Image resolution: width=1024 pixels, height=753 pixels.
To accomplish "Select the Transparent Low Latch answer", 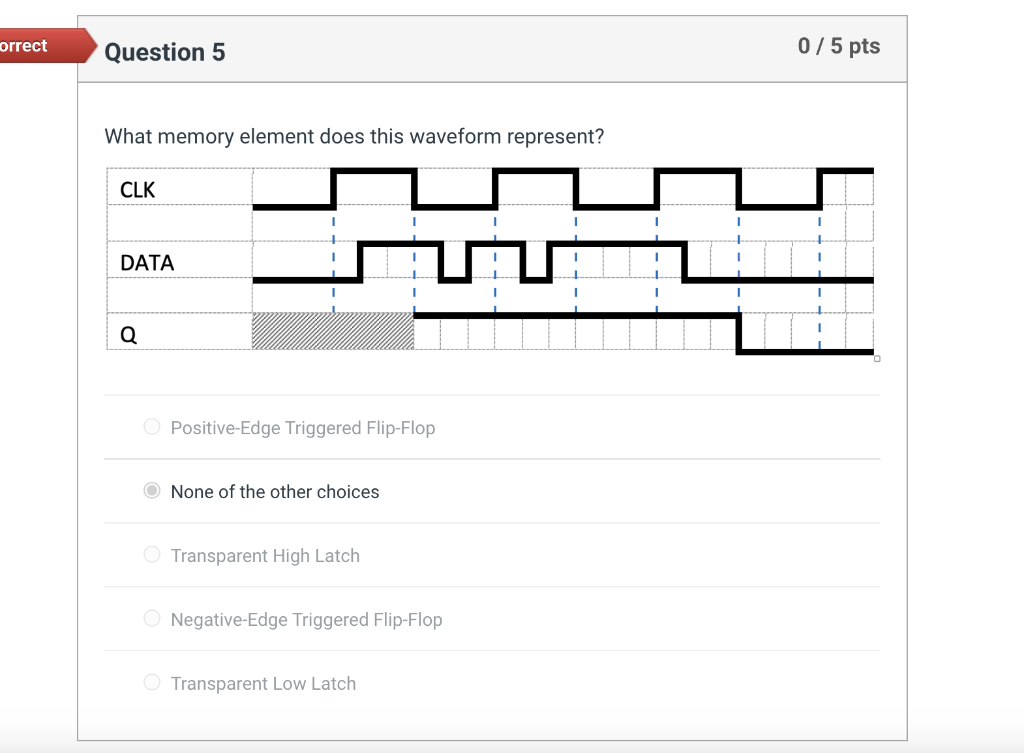I will [x=151, y=682].
